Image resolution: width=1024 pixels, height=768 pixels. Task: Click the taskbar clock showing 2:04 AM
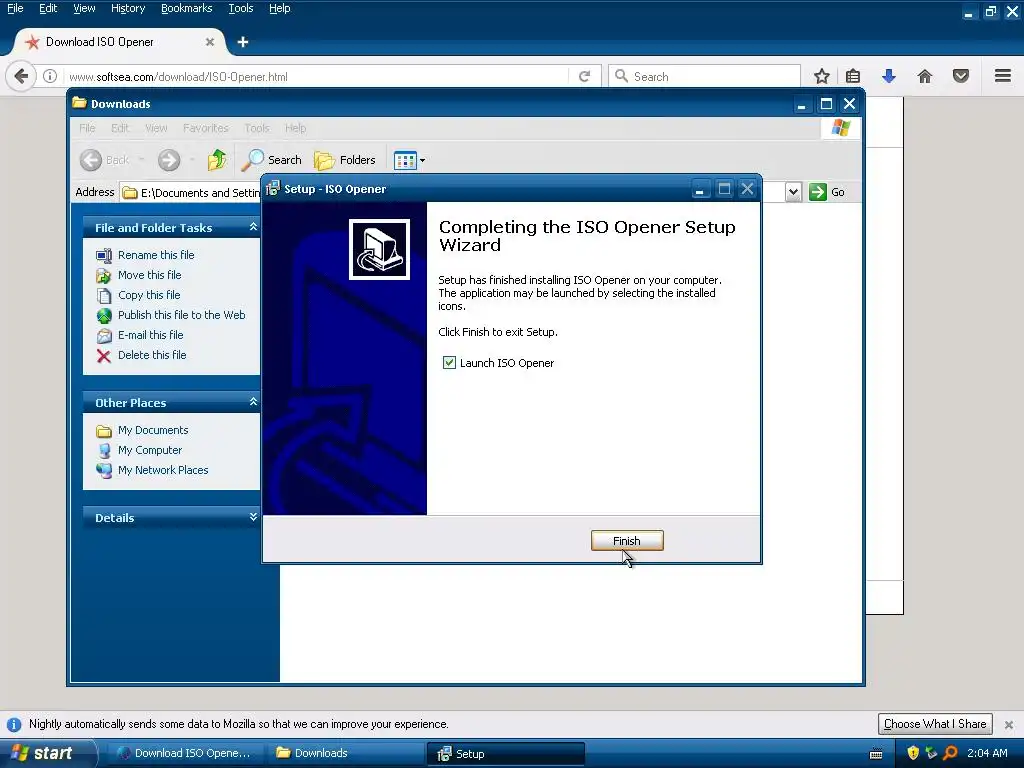coord(987,753)
